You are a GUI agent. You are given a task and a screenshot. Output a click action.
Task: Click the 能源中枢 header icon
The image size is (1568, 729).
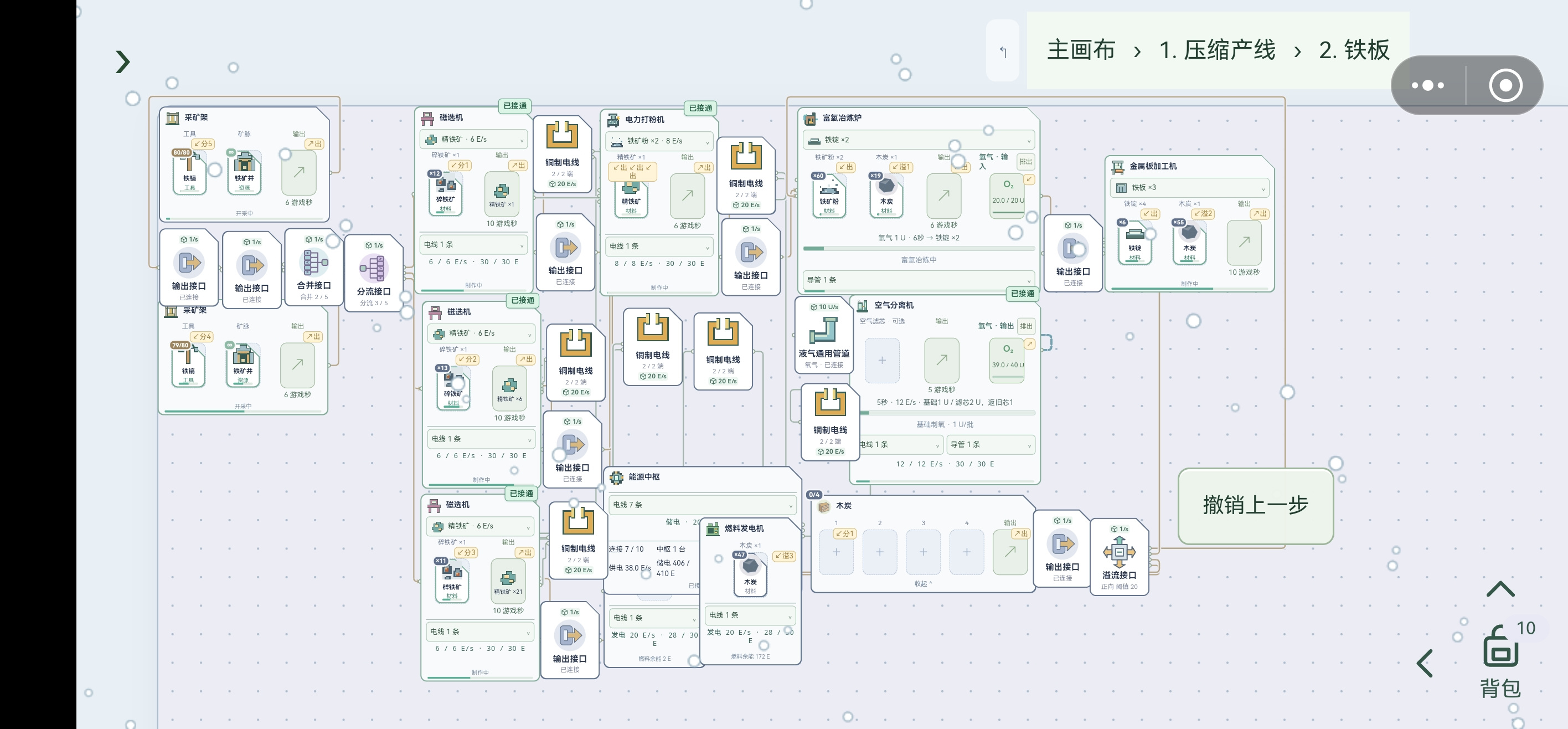(x=617, y=477)
